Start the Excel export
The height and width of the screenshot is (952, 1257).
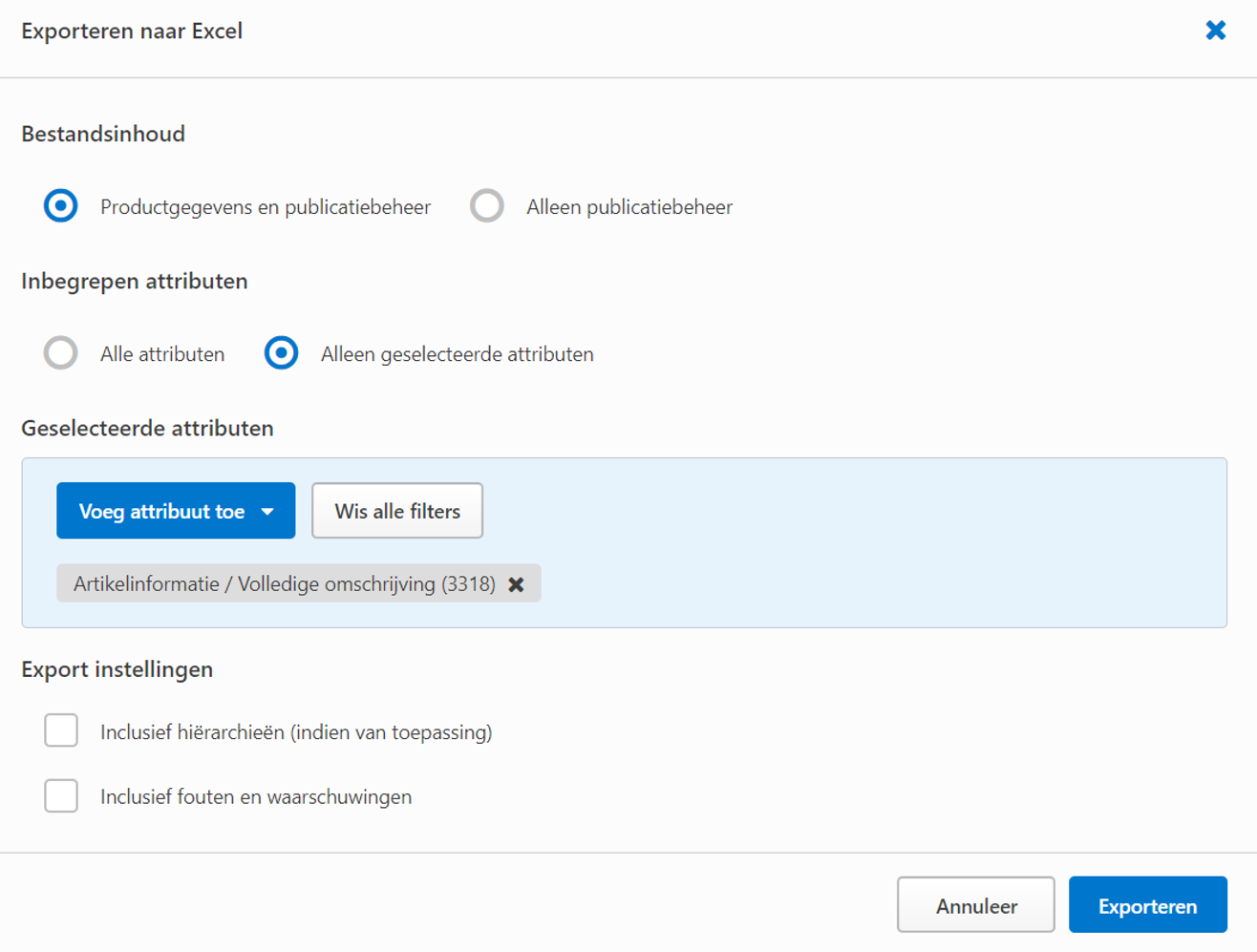1148,904
